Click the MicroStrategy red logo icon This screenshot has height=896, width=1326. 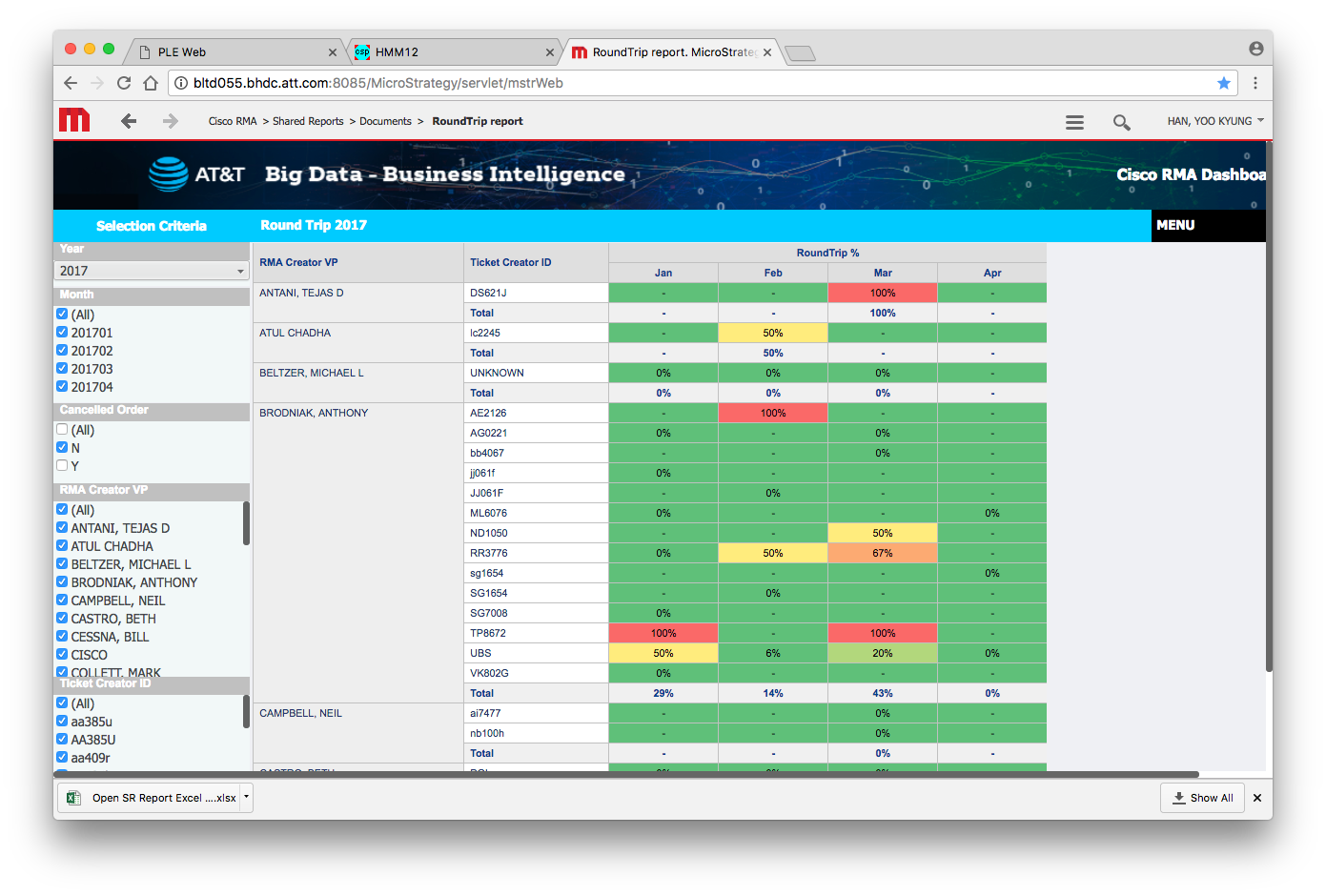click(x=74, y=120)
